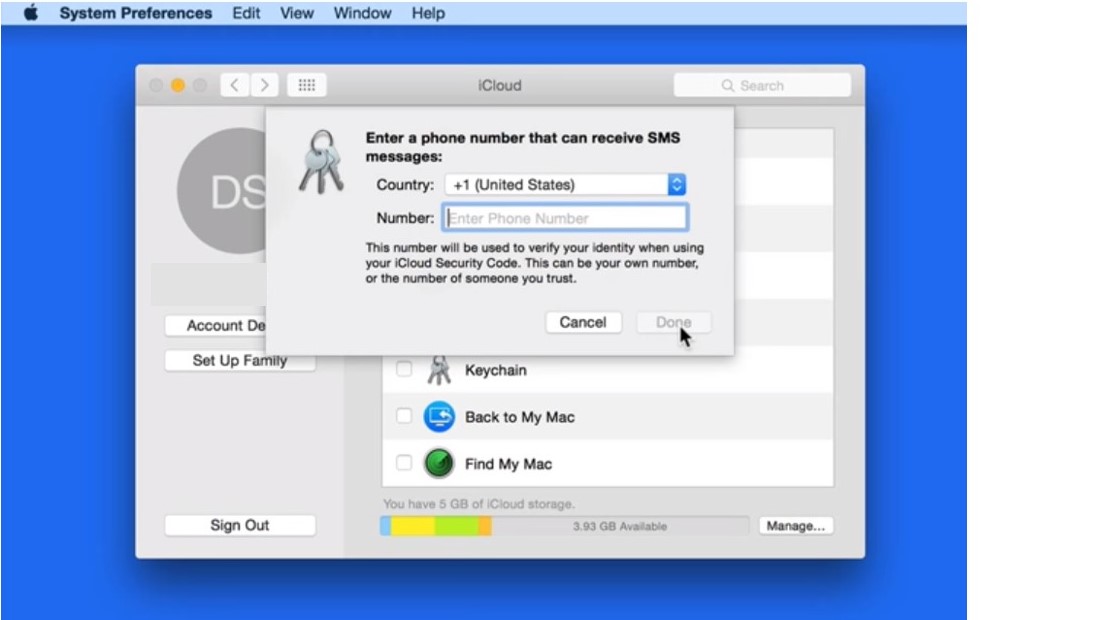Open the View menu
1102x620 pixels.
297,14
